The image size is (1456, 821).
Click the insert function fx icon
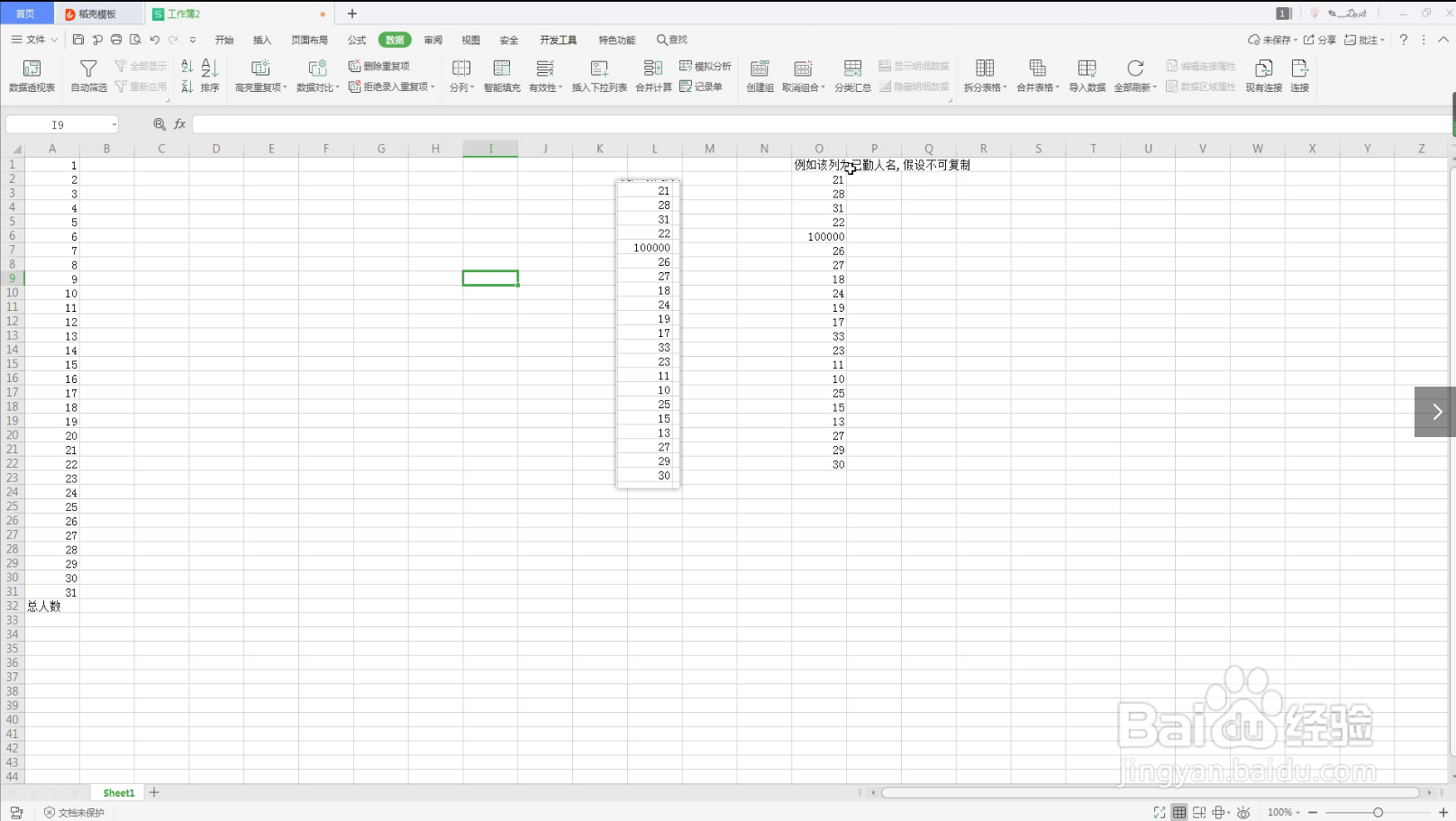[180, 124]
